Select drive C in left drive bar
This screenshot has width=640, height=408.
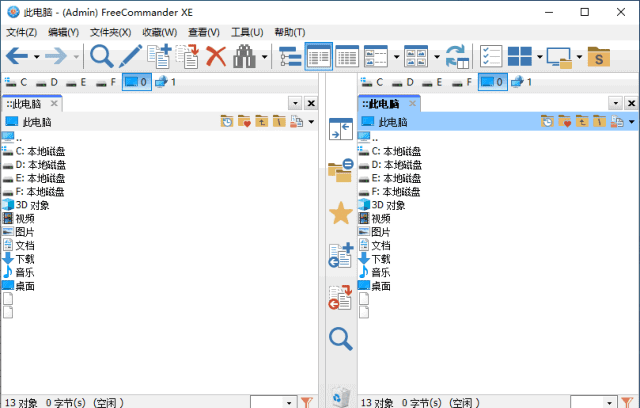(x=16, y=82)
